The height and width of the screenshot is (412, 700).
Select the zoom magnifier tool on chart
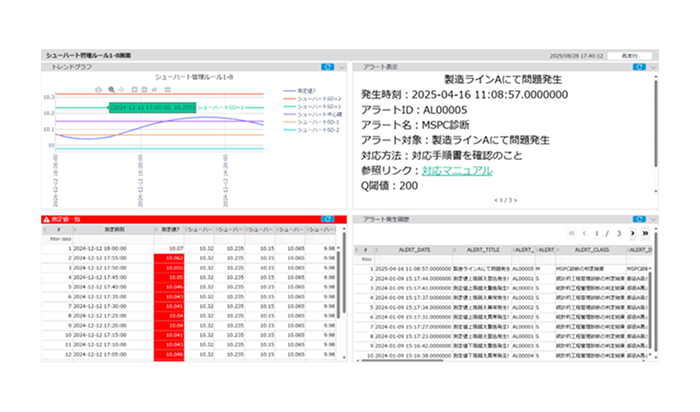click(111, 89)
